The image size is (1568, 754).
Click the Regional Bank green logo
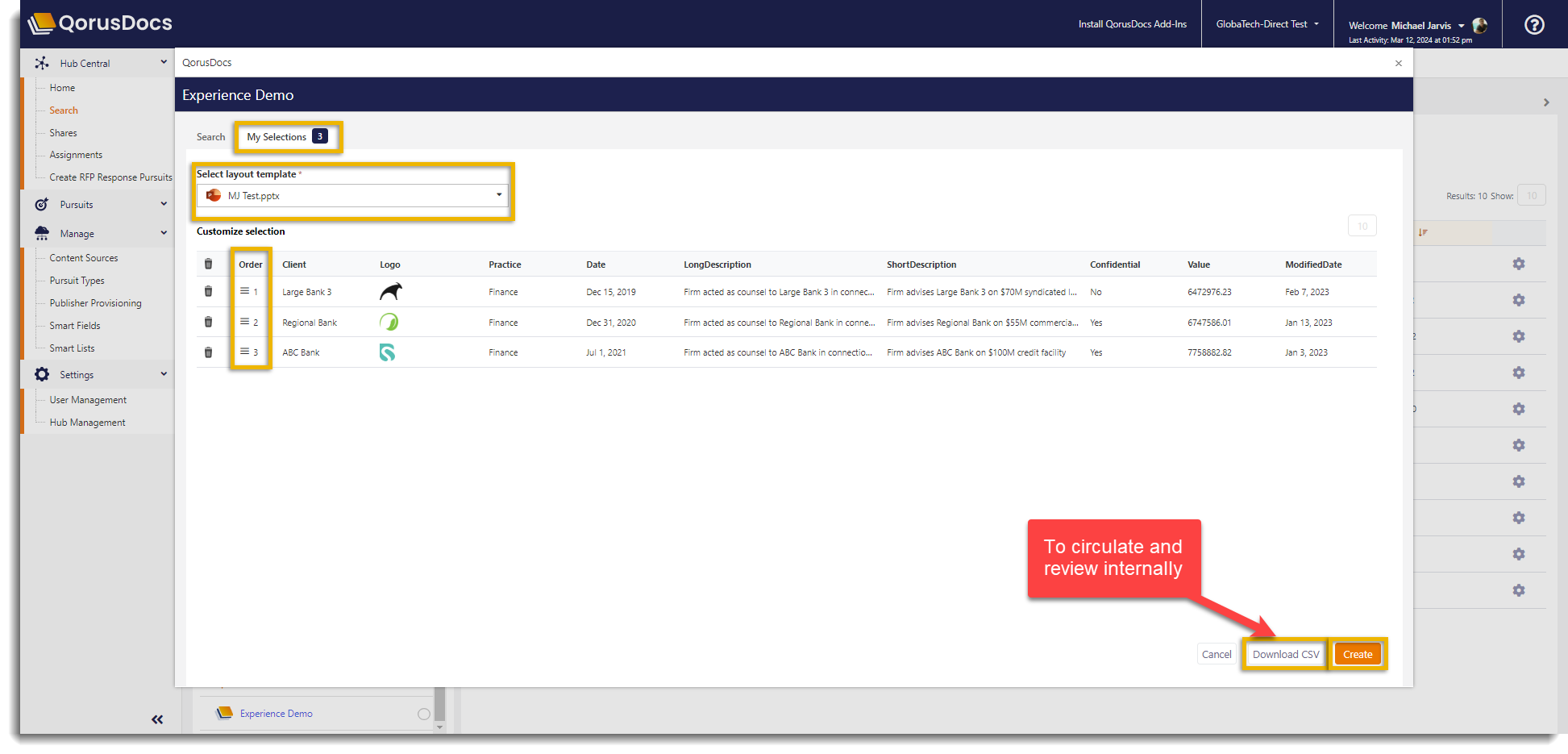389,322
